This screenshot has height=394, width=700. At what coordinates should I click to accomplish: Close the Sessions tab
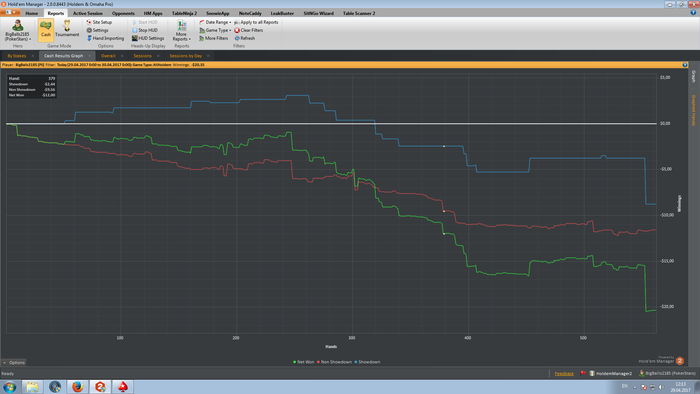pyautogui.click(x=158, y=56)
